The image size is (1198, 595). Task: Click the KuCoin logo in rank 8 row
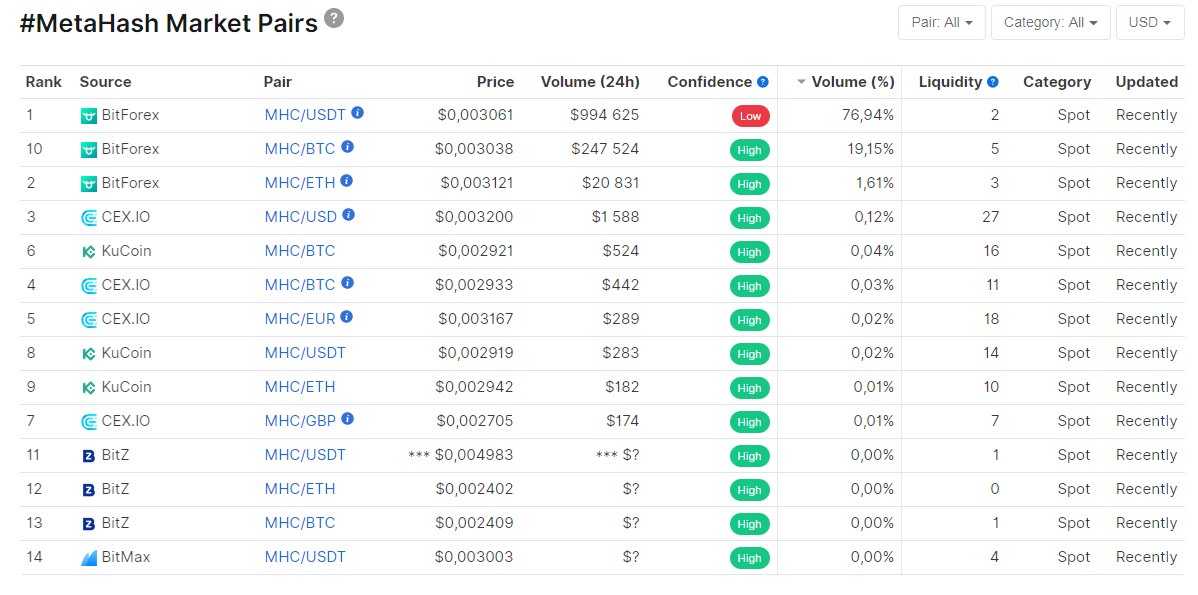click(x=89, y=354)
